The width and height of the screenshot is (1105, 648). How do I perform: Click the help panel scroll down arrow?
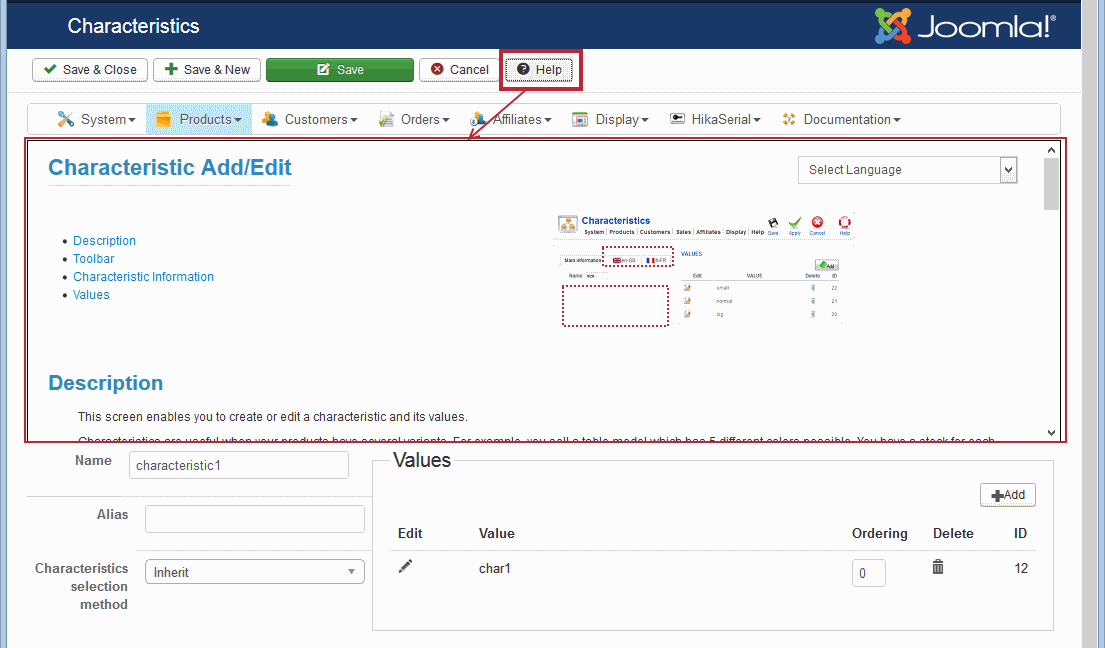(1051, 433)
